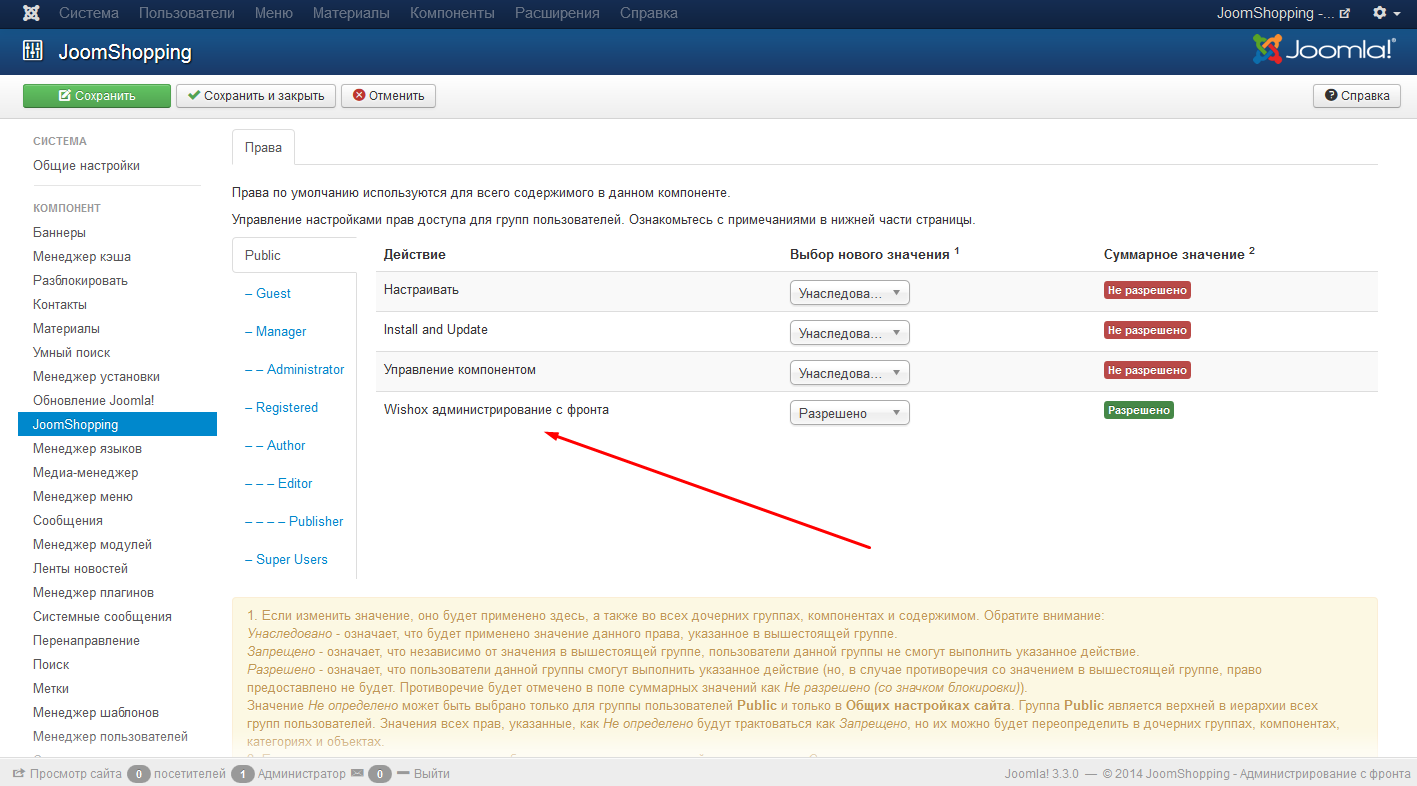Open Разблокировать in the sidebar
Viewport: 1417px width, 786px height.
80,281
